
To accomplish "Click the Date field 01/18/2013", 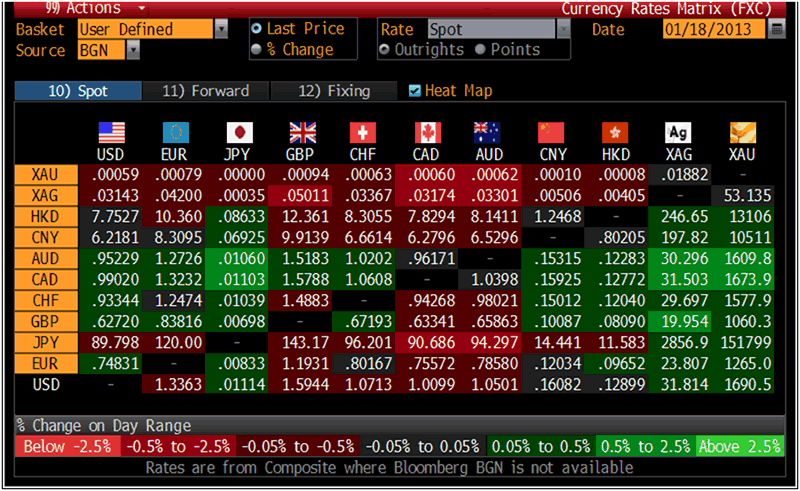I will point(713,30).
